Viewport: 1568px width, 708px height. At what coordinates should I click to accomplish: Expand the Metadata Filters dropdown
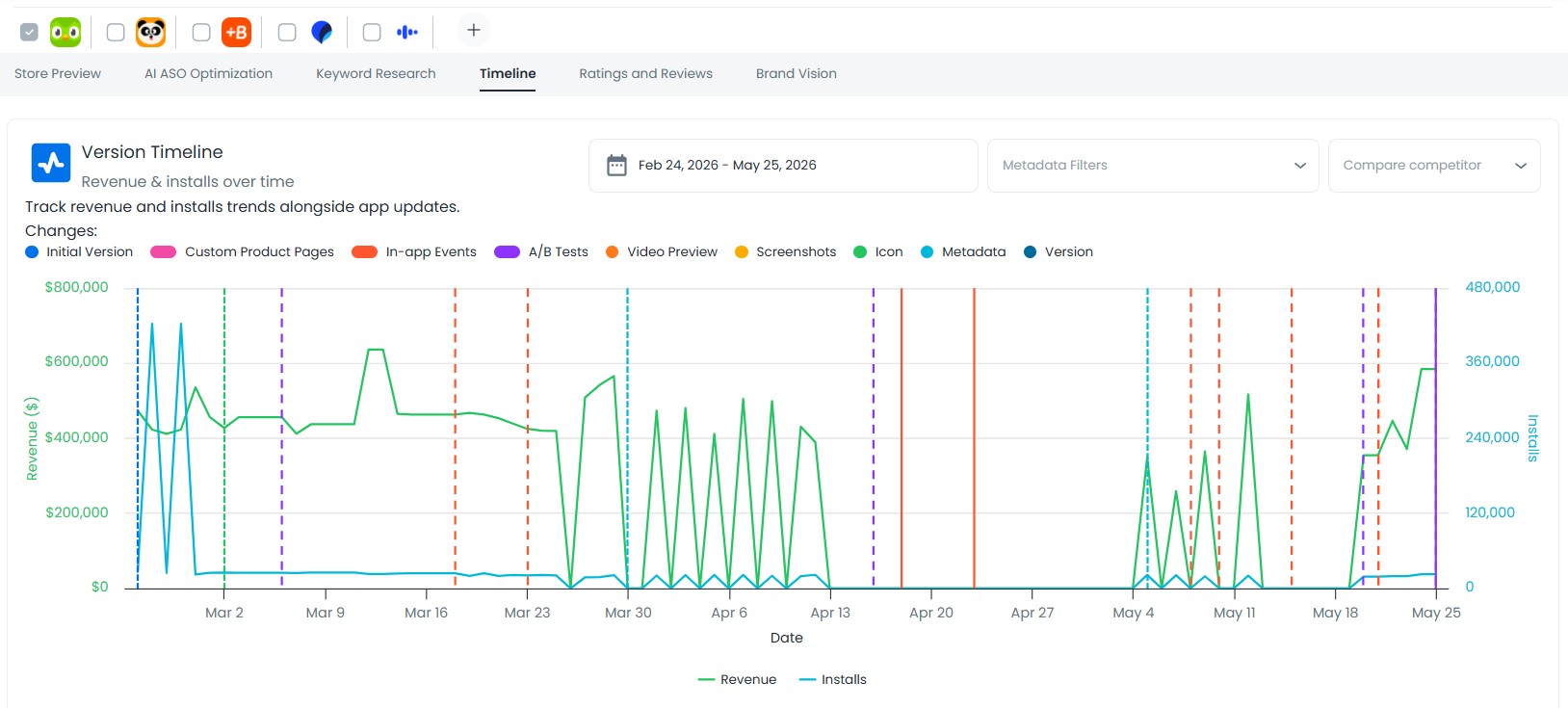[x=1153, y=166]
